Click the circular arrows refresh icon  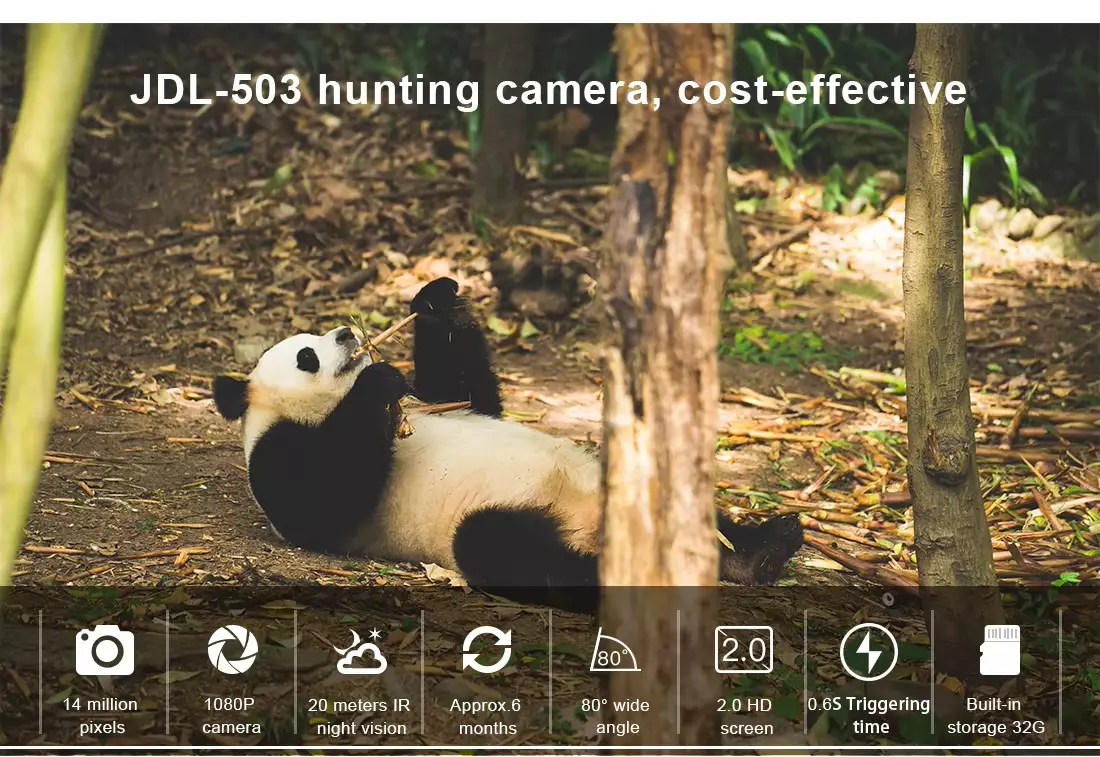tap(487, 650)
